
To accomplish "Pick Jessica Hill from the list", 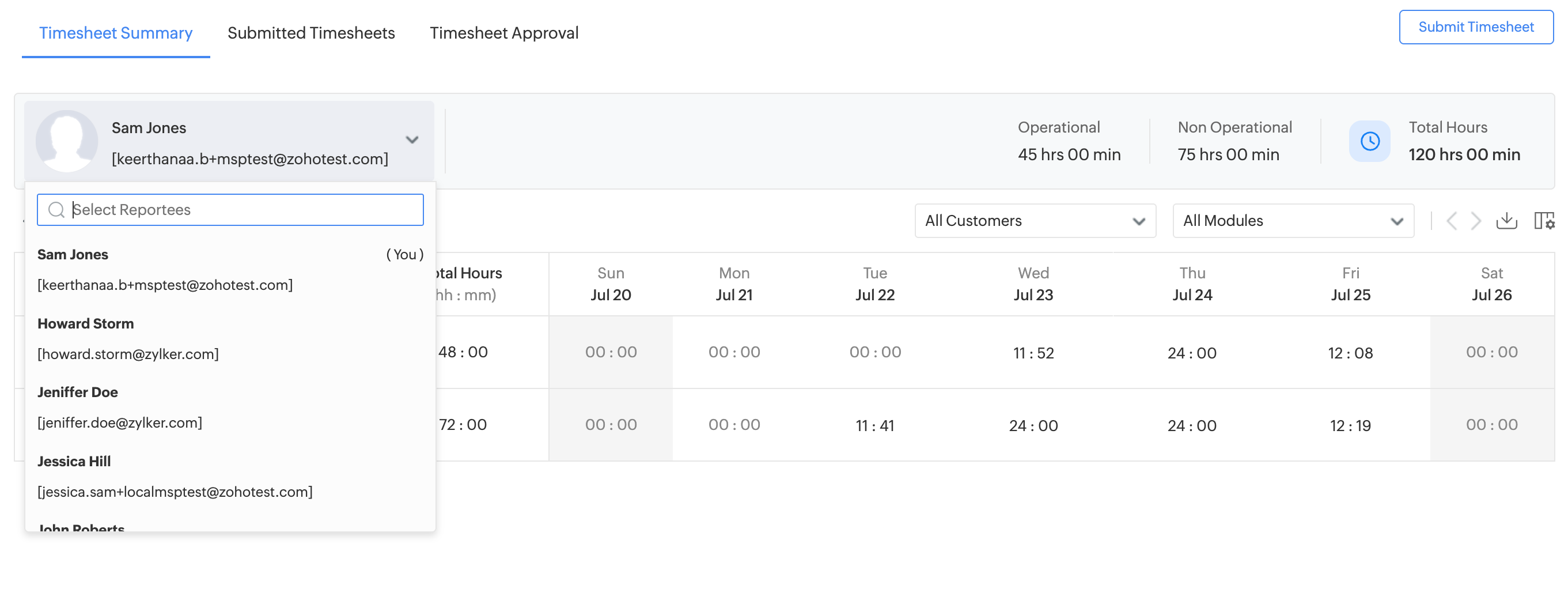I will pos(175,476).
